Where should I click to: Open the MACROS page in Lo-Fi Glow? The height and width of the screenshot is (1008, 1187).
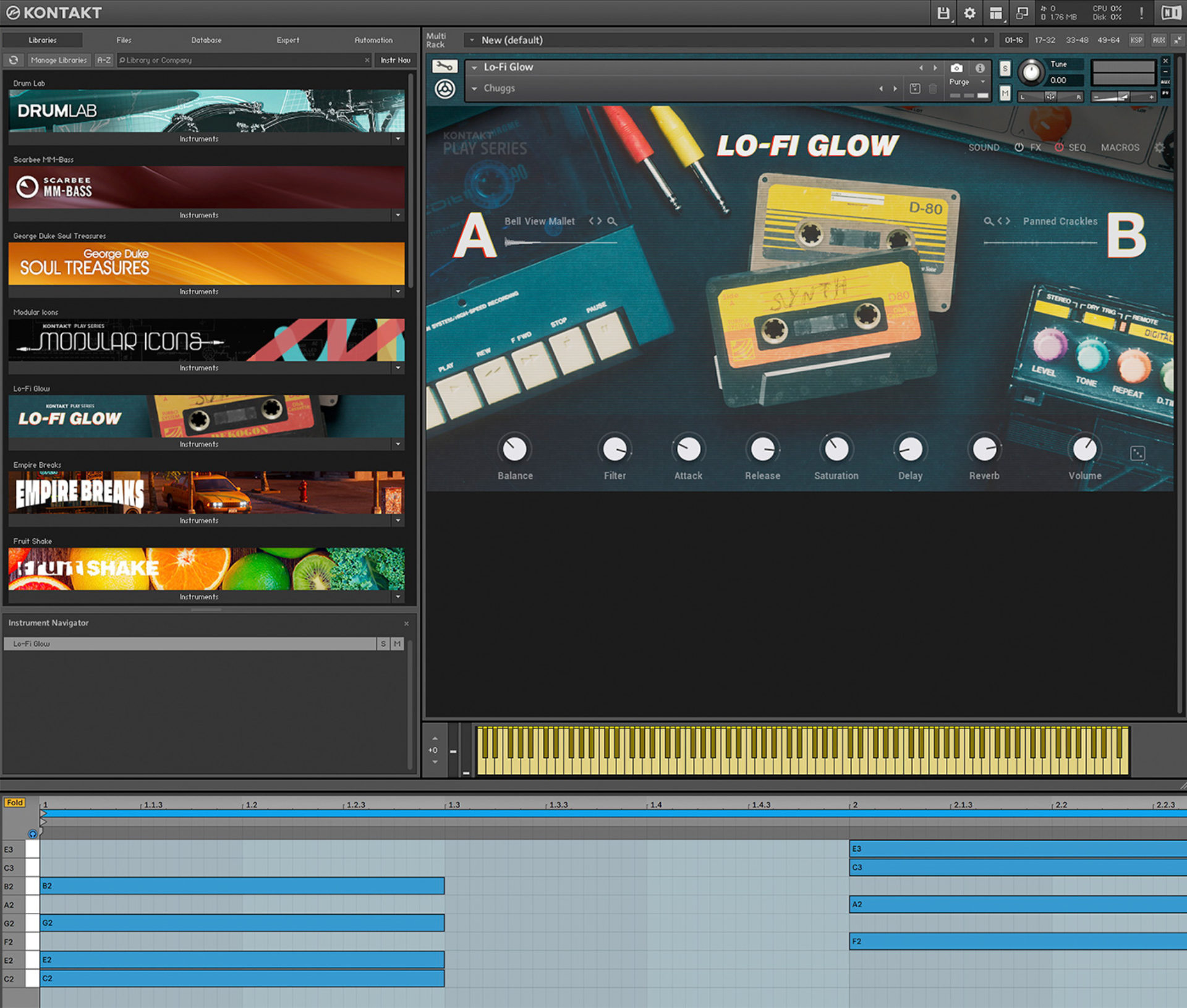(1119, 148)
